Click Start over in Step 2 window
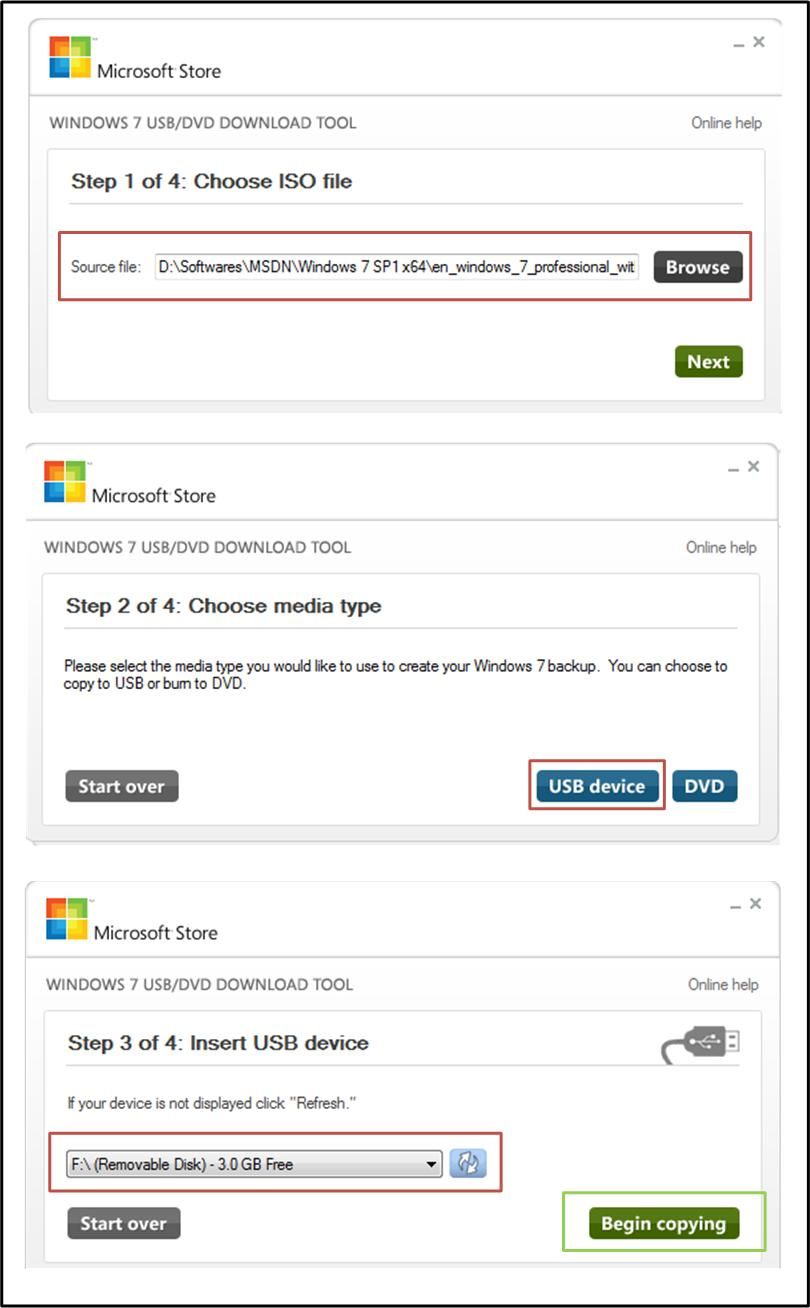Image resolution: width=810 pixels, height=1308 pixels. [x=121, y=786]
